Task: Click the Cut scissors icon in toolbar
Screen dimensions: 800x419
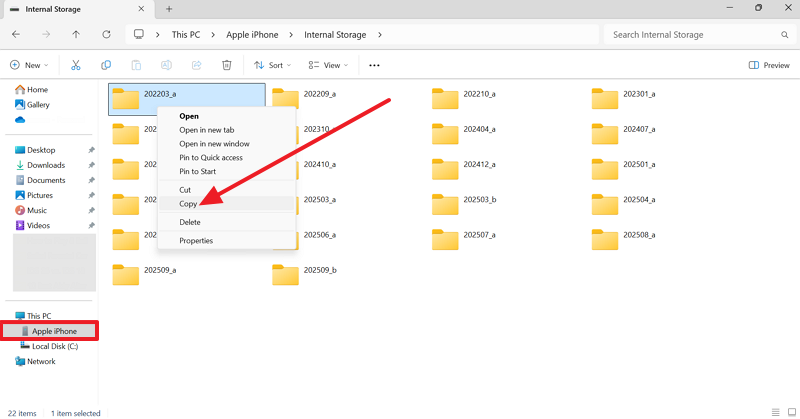Action: pos(75,65)
